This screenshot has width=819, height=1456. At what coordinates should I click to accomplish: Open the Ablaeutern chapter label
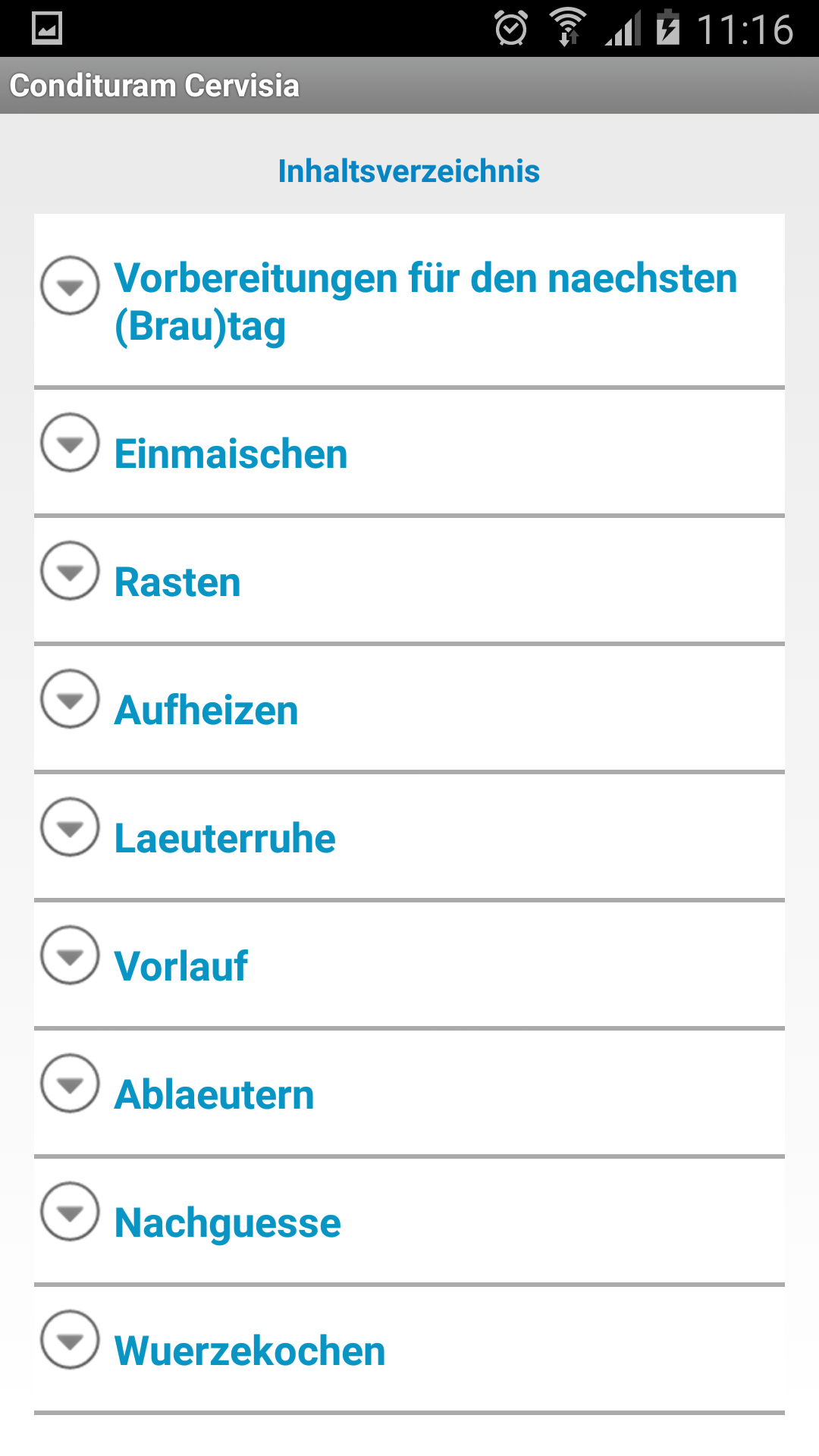[x=214, y=1095]
